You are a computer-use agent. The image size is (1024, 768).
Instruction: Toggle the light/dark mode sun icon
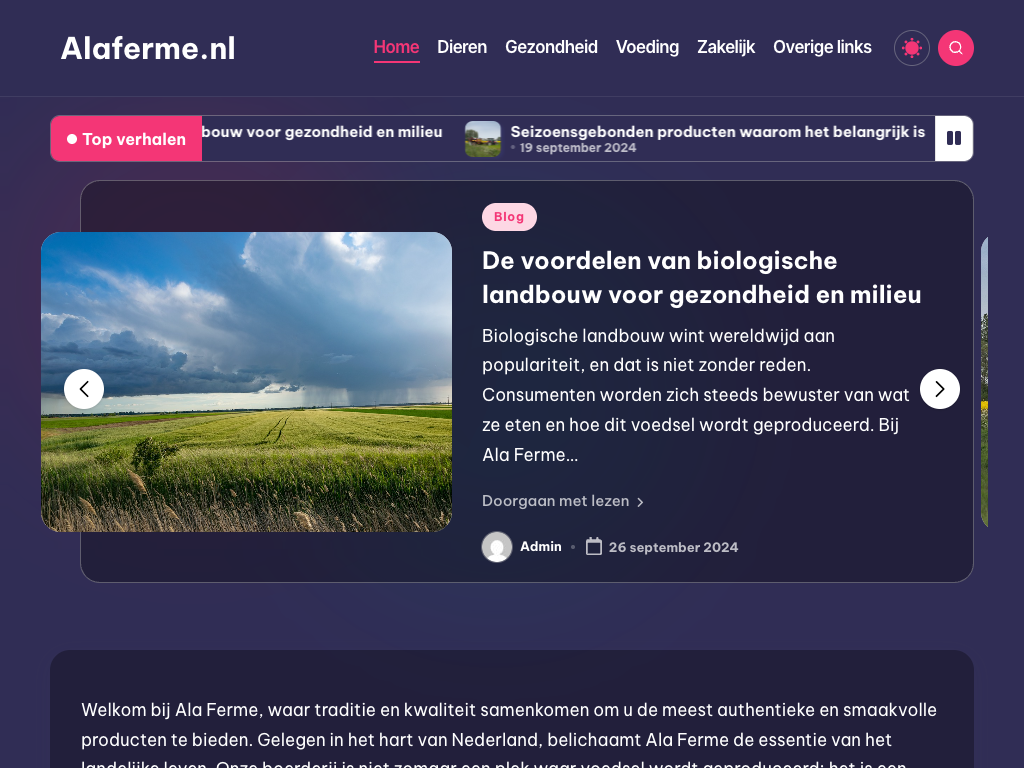(911, 48)
